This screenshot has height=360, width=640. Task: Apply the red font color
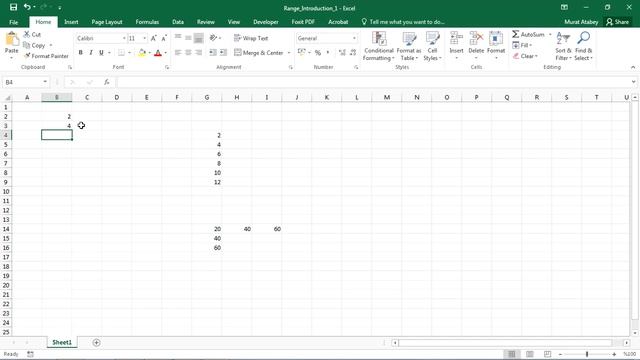tap(158, 53)
